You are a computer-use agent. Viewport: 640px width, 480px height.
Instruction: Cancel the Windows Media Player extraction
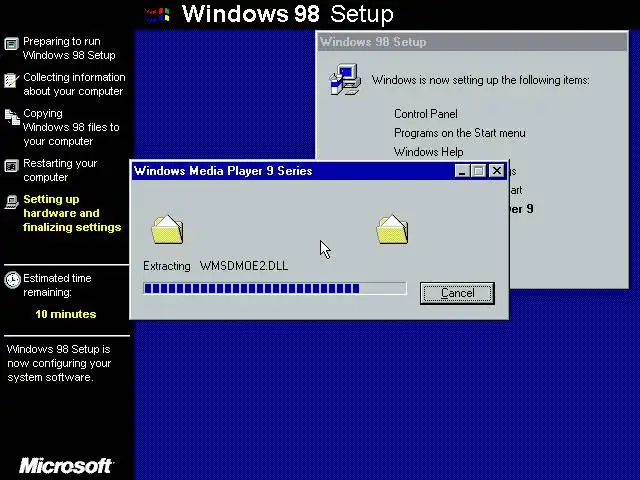(x=457, y=293)
